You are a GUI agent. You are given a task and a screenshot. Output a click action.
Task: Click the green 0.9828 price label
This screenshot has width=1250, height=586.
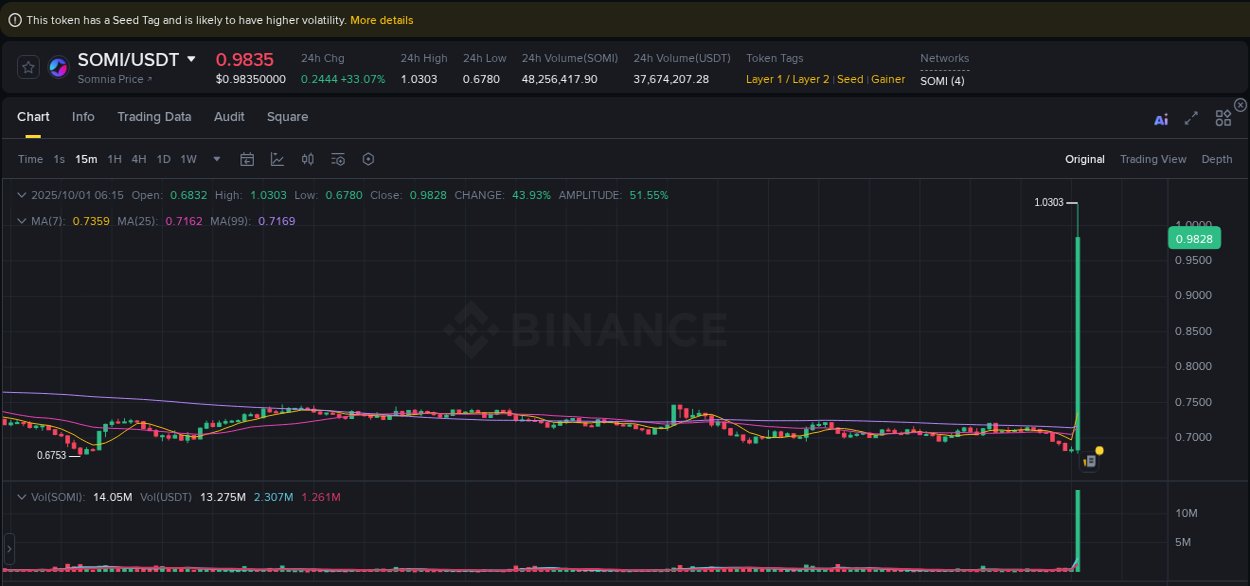[1194, 238]
